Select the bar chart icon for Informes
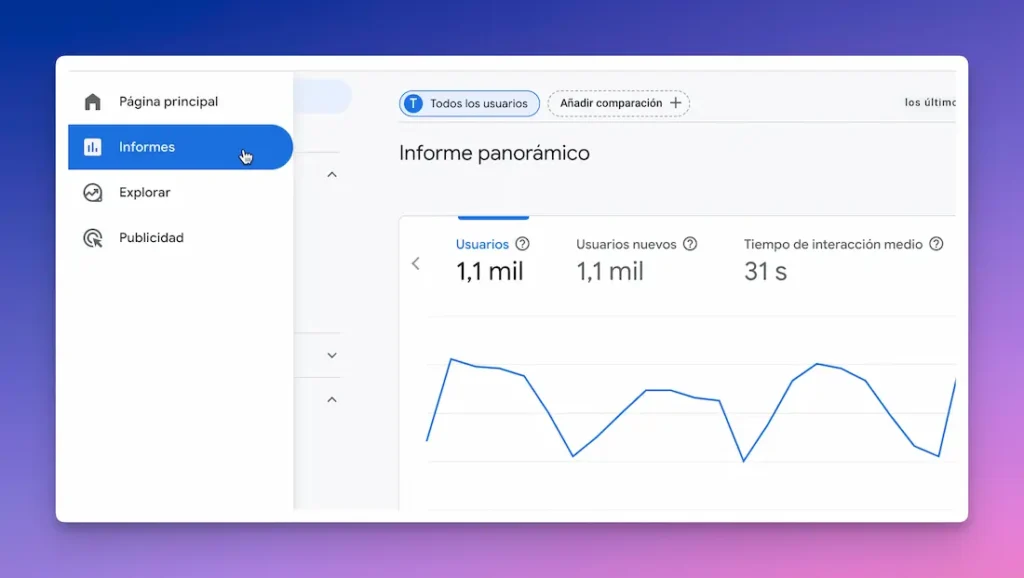 (92, 146)
